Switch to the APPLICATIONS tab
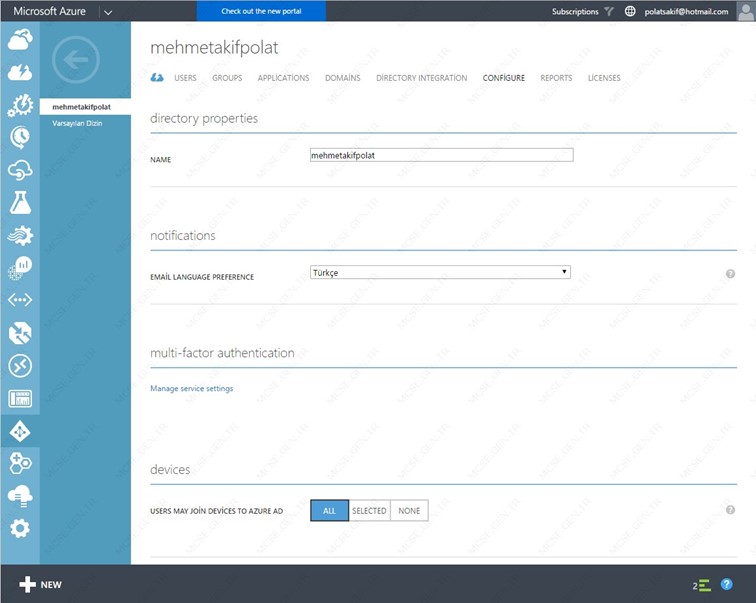The image size is (756, 603). click(x=284, y=78)
